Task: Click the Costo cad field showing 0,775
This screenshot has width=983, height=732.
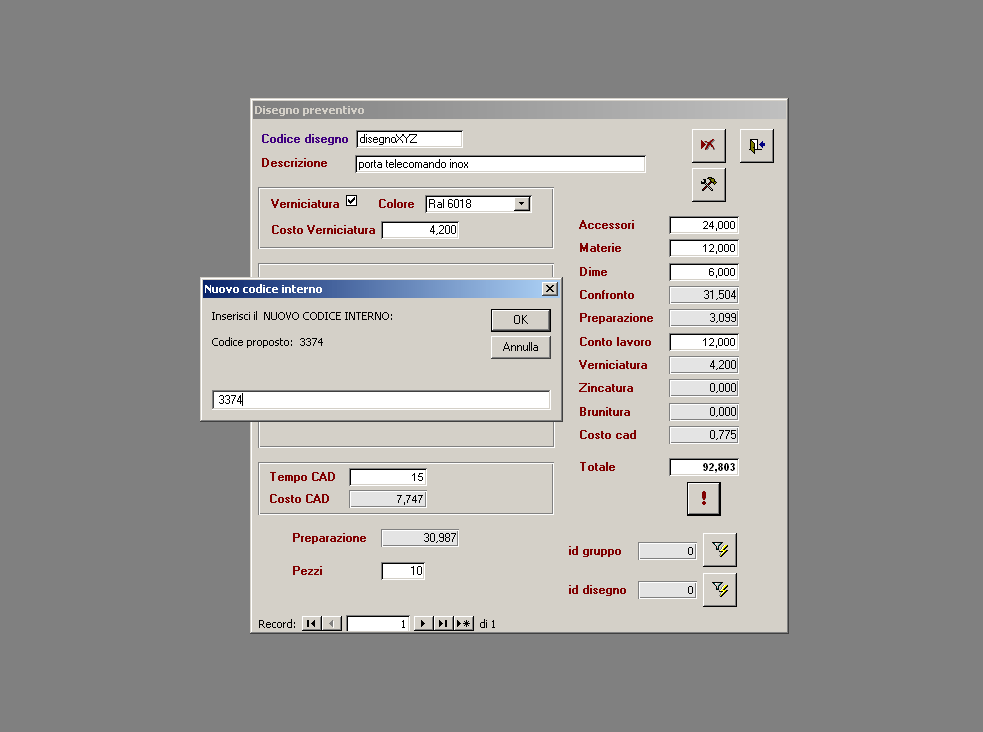Action: tap(704, 435)
